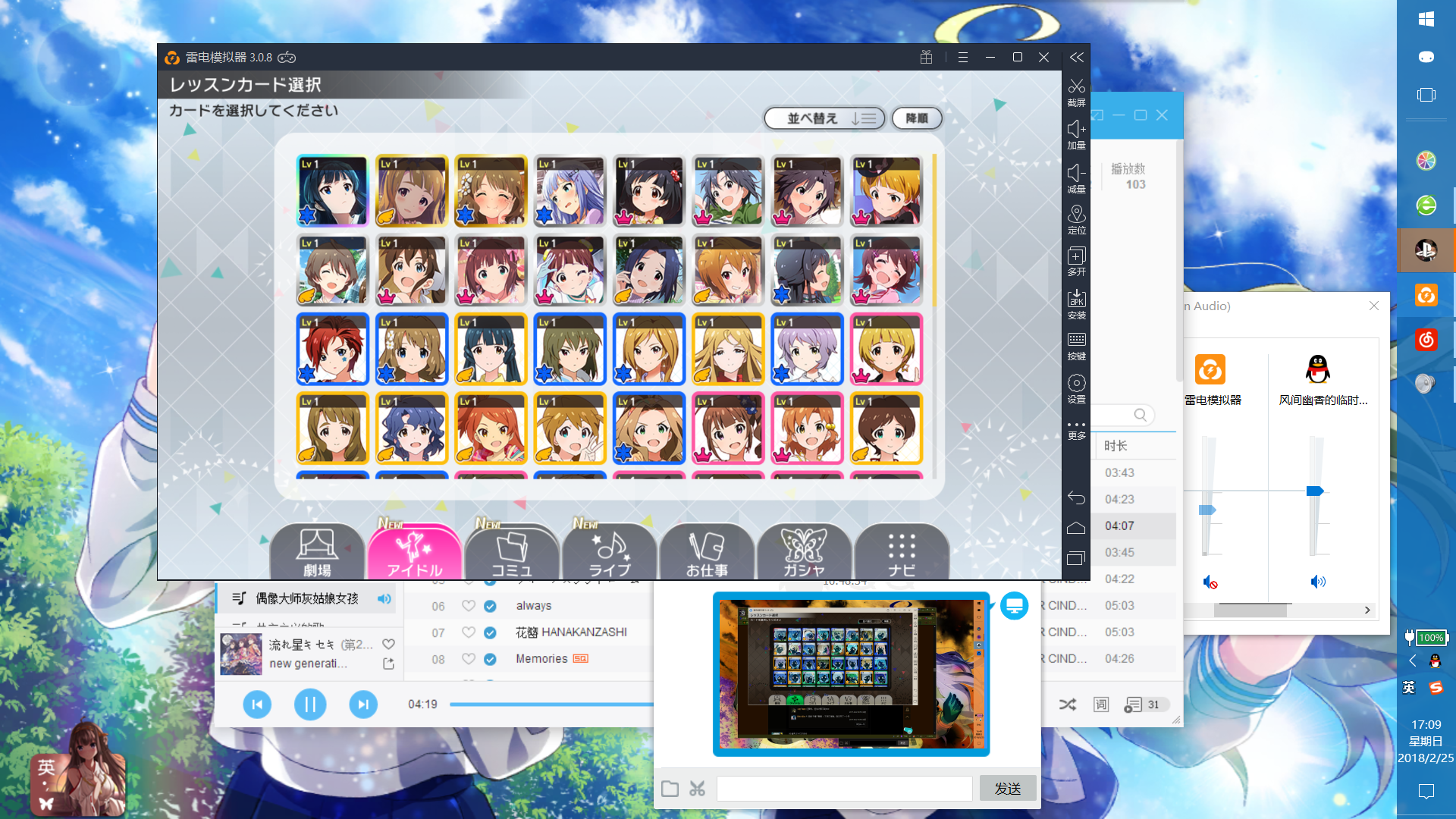This screenshot has width=1456, height=819.
Task: Select playlist 偶像大师灰姑娘女孩
Action: [306, 598]
